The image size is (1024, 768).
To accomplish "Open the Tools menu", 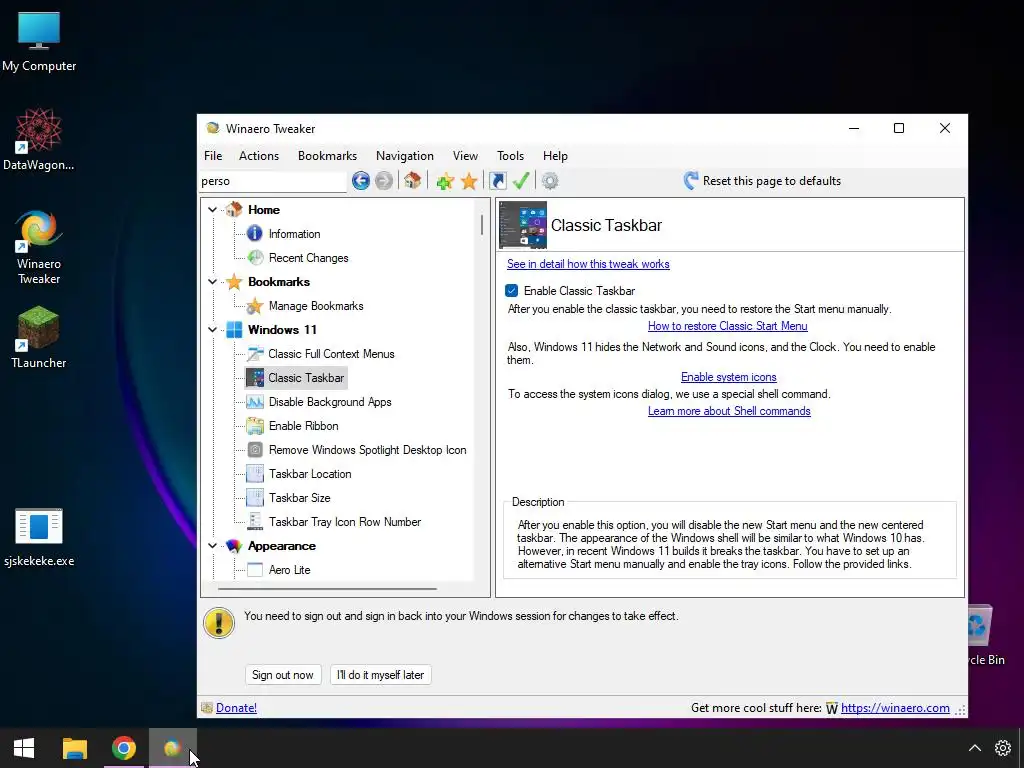I will (x=510, y=155).
